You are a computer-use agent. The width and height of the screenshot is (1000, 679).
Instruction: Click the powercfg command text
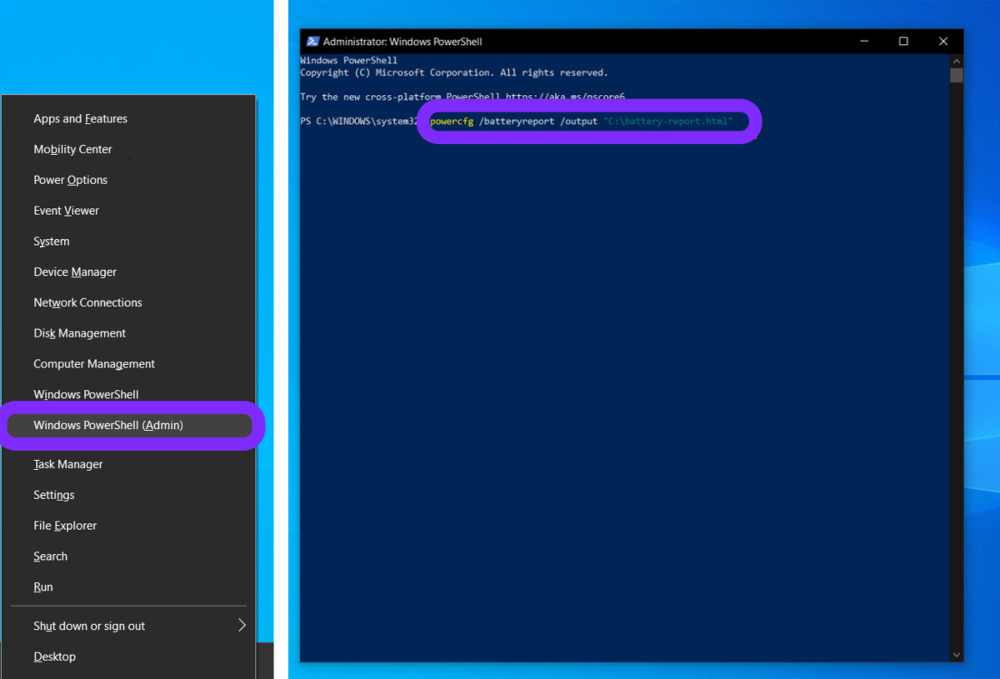[452, 121]
